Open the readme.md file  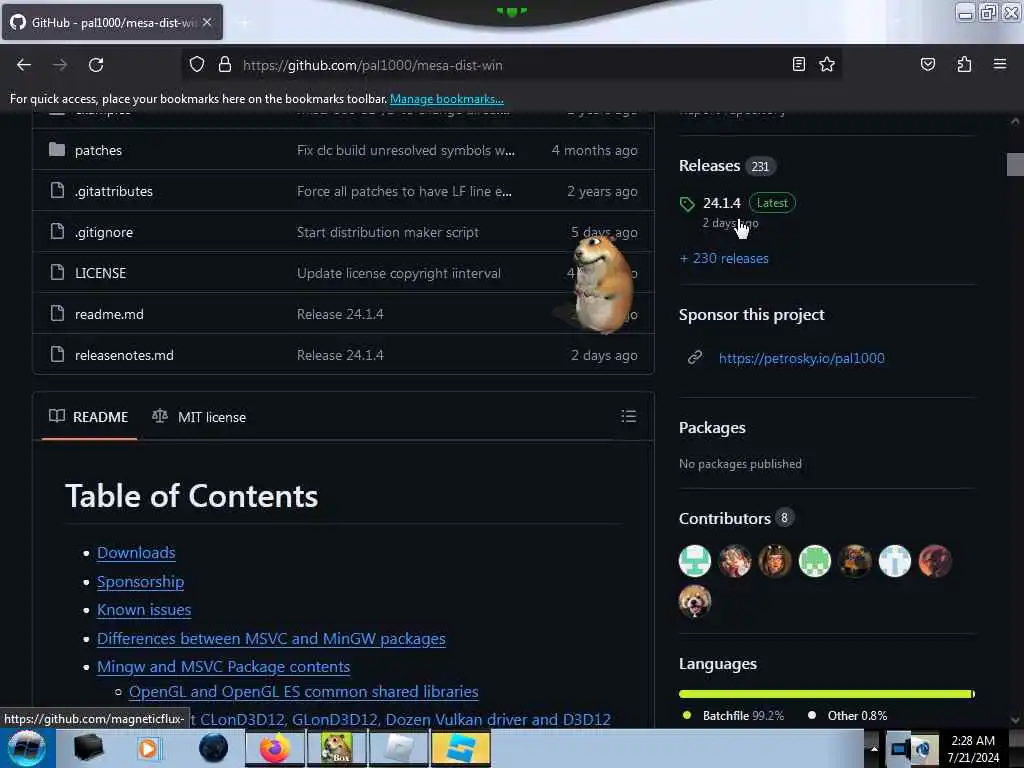(109, 314)
